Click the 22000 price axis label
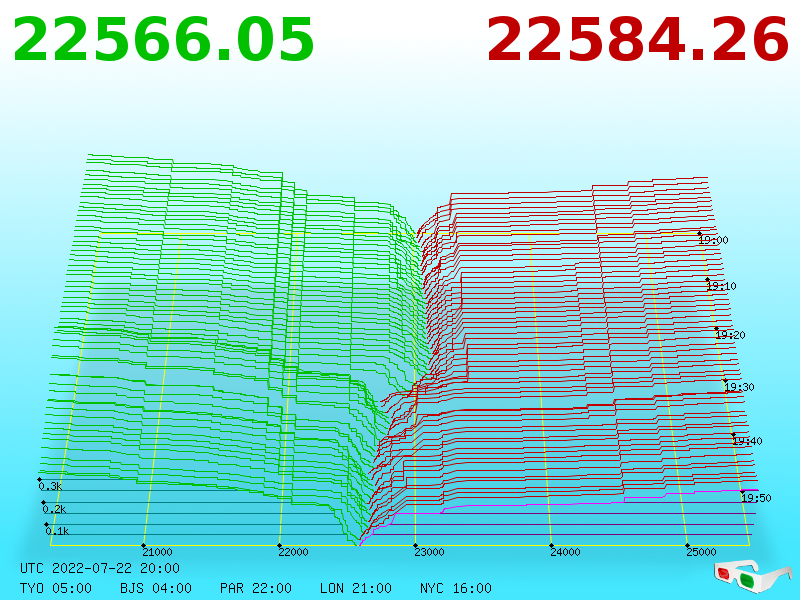 click(293, 552)
